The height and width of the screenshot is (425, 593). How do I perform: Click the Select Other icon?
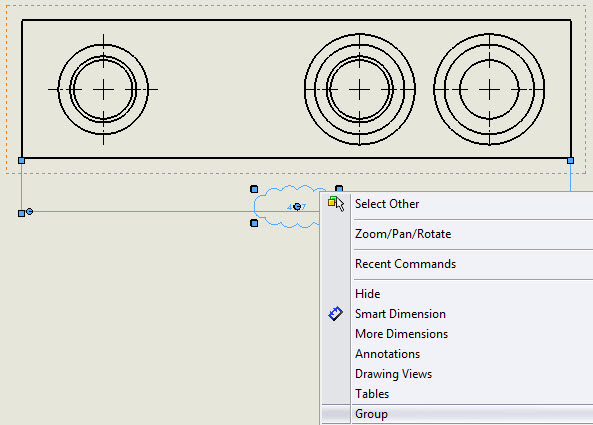[x=336, y=204]
